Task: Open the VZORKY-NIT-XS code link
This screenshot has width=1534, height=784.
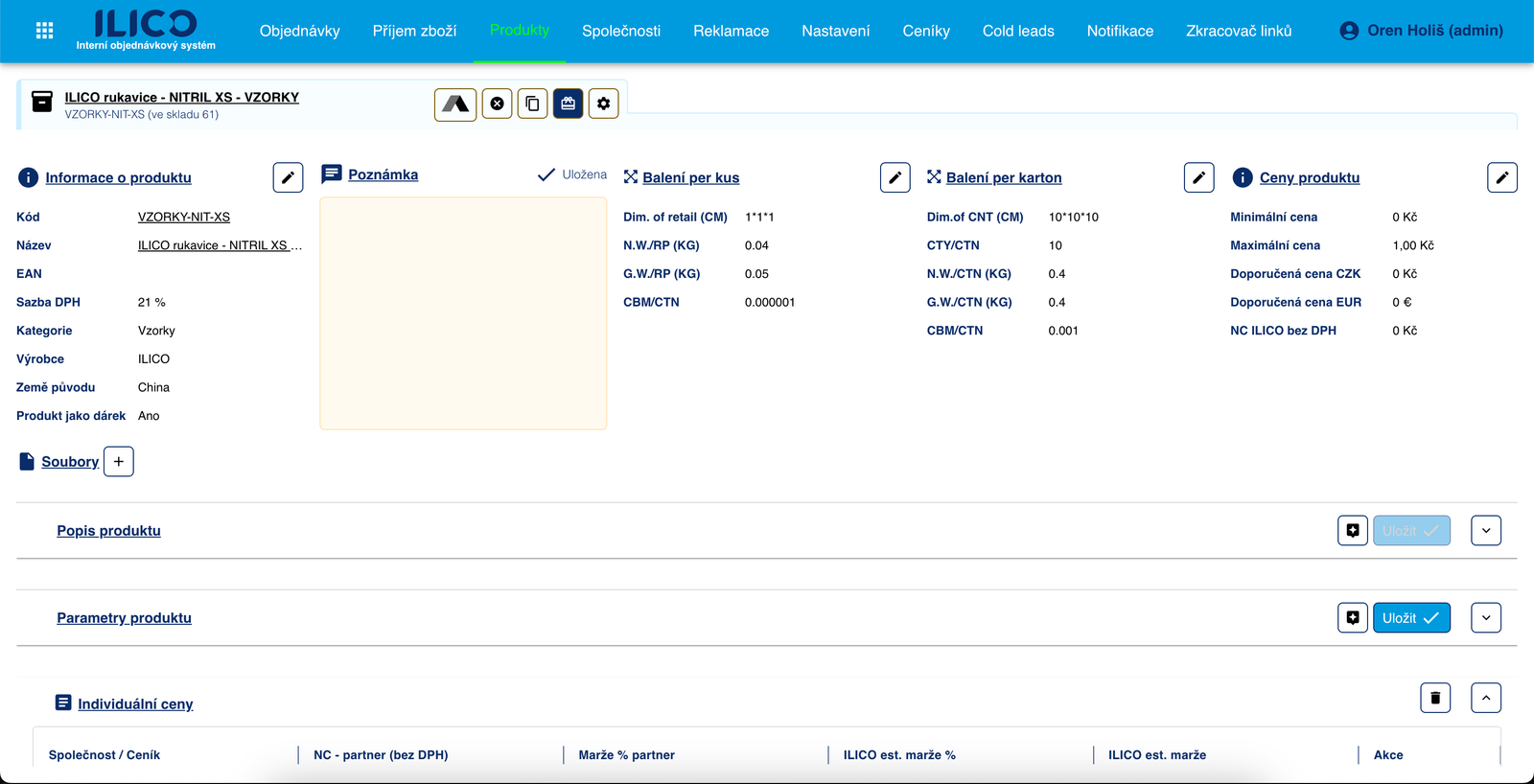Action: coord(184,217)
